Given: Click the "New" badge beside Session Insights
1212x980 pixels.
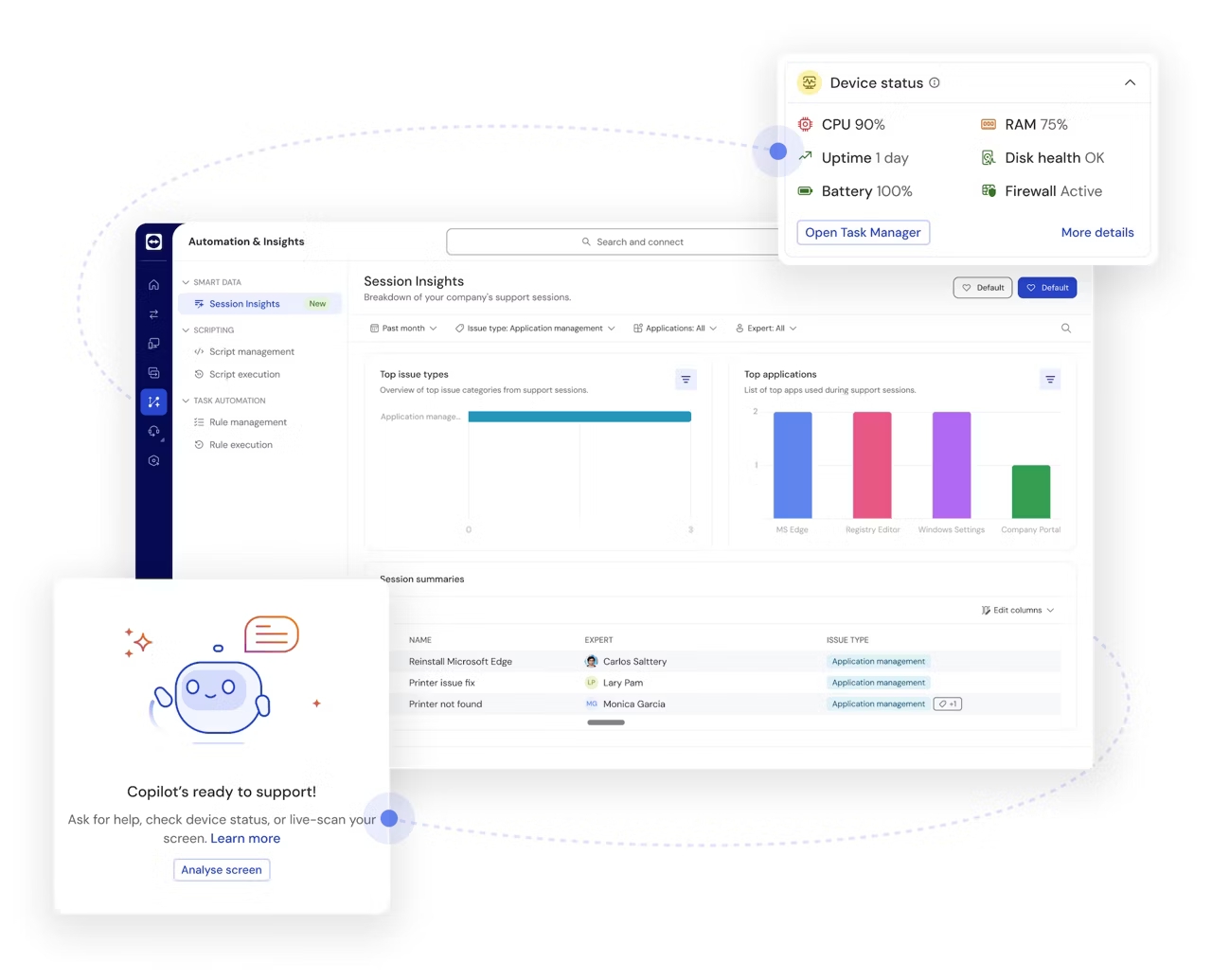Looking at the screenshot, I should click(317, 304).
